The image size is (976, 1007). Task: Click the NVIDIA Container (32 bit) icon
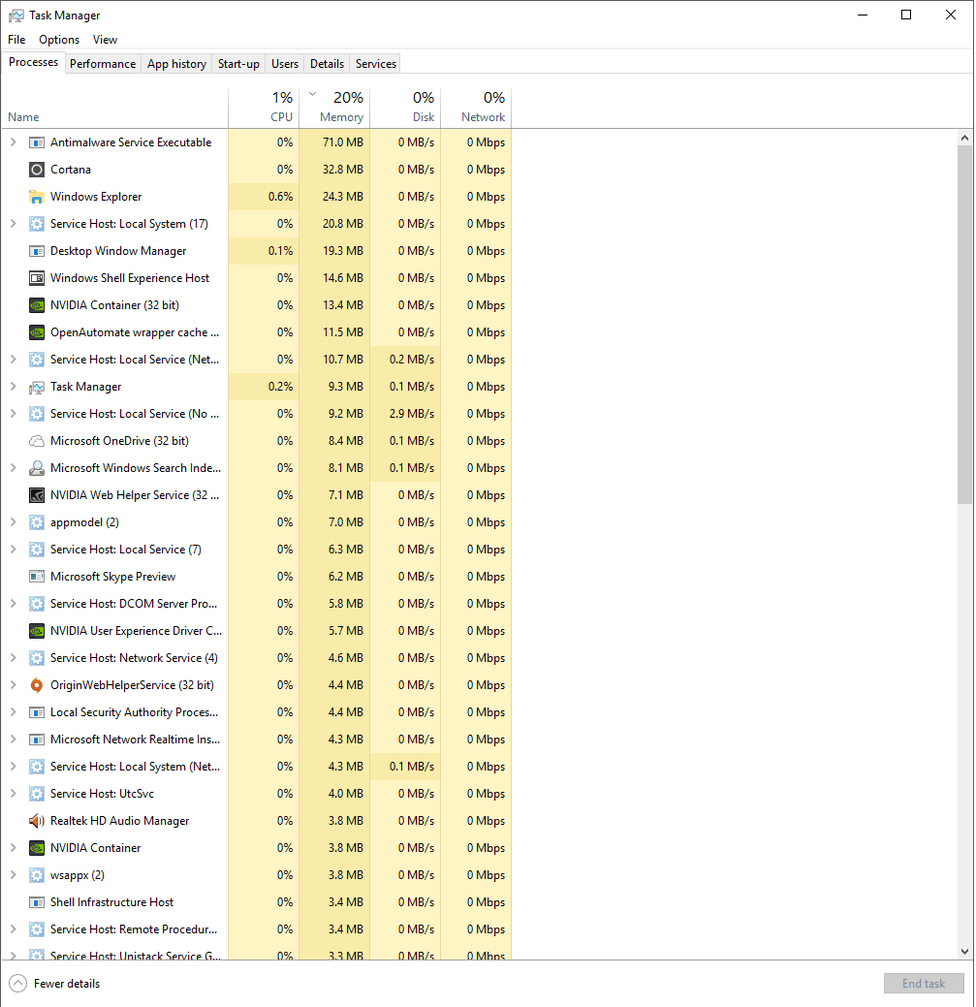[37, 305]
